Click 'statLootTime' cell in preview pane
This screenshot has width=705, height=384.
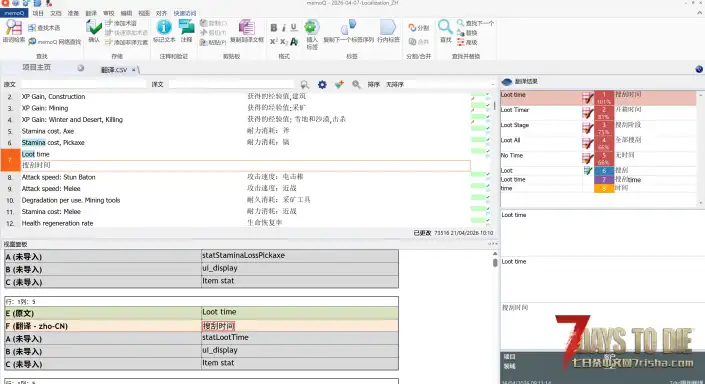coord(299,338)
